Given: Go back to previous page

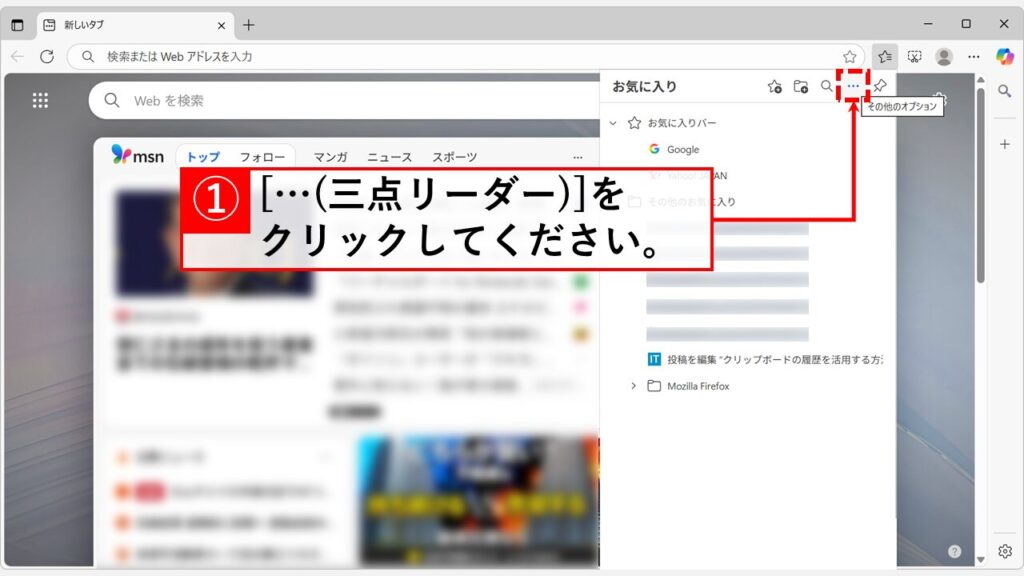Looking at the screenshot, I should coord(18,57).
